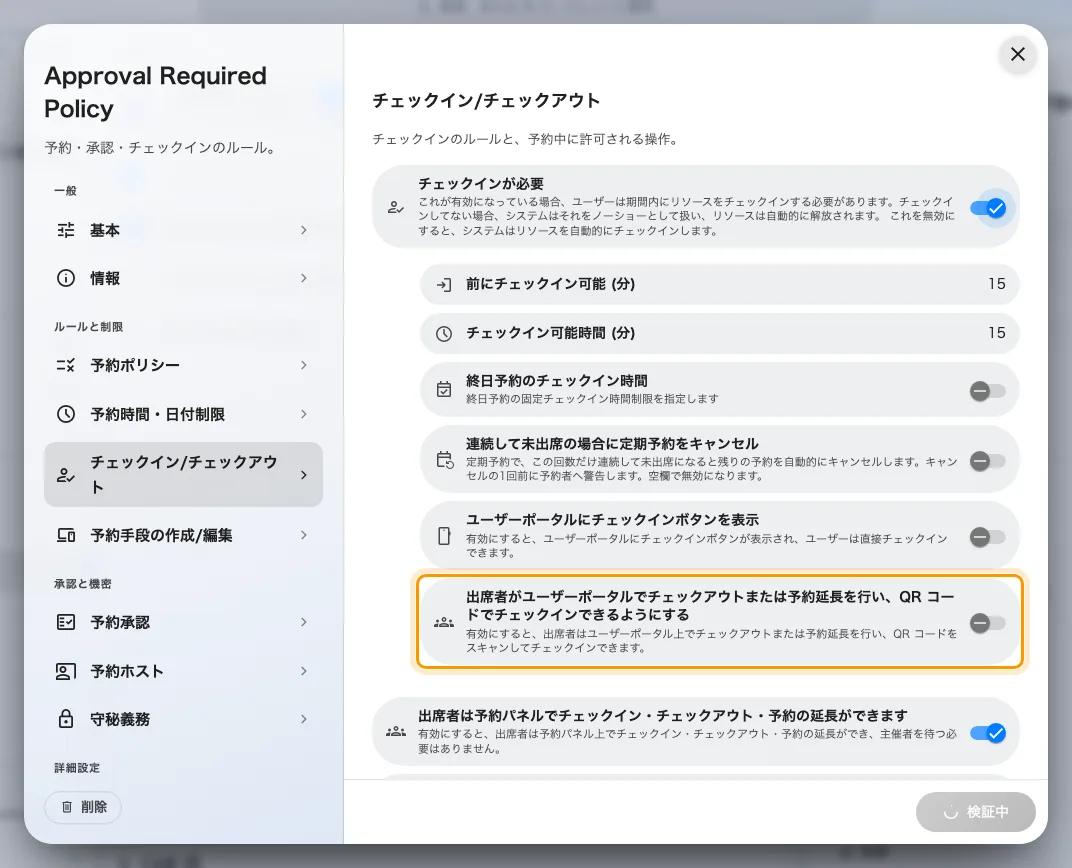Click the チェックイン/チェックアウト page heading
The image size is (1072, 868).
tap(486, 101)
